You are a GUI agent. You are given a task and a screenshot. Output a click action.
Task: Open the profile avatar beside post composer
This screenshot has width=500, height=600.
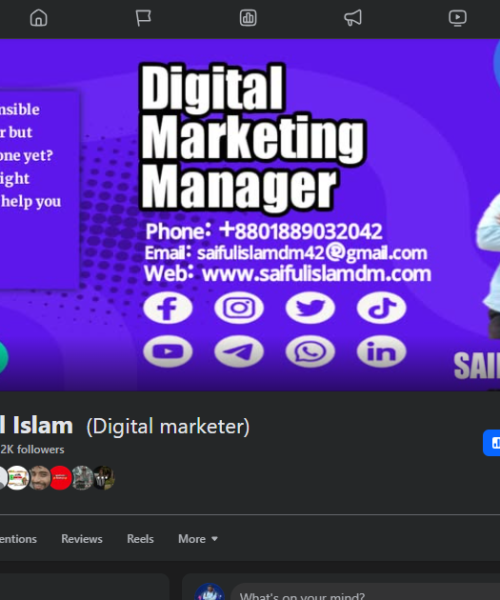coord(209,592)
